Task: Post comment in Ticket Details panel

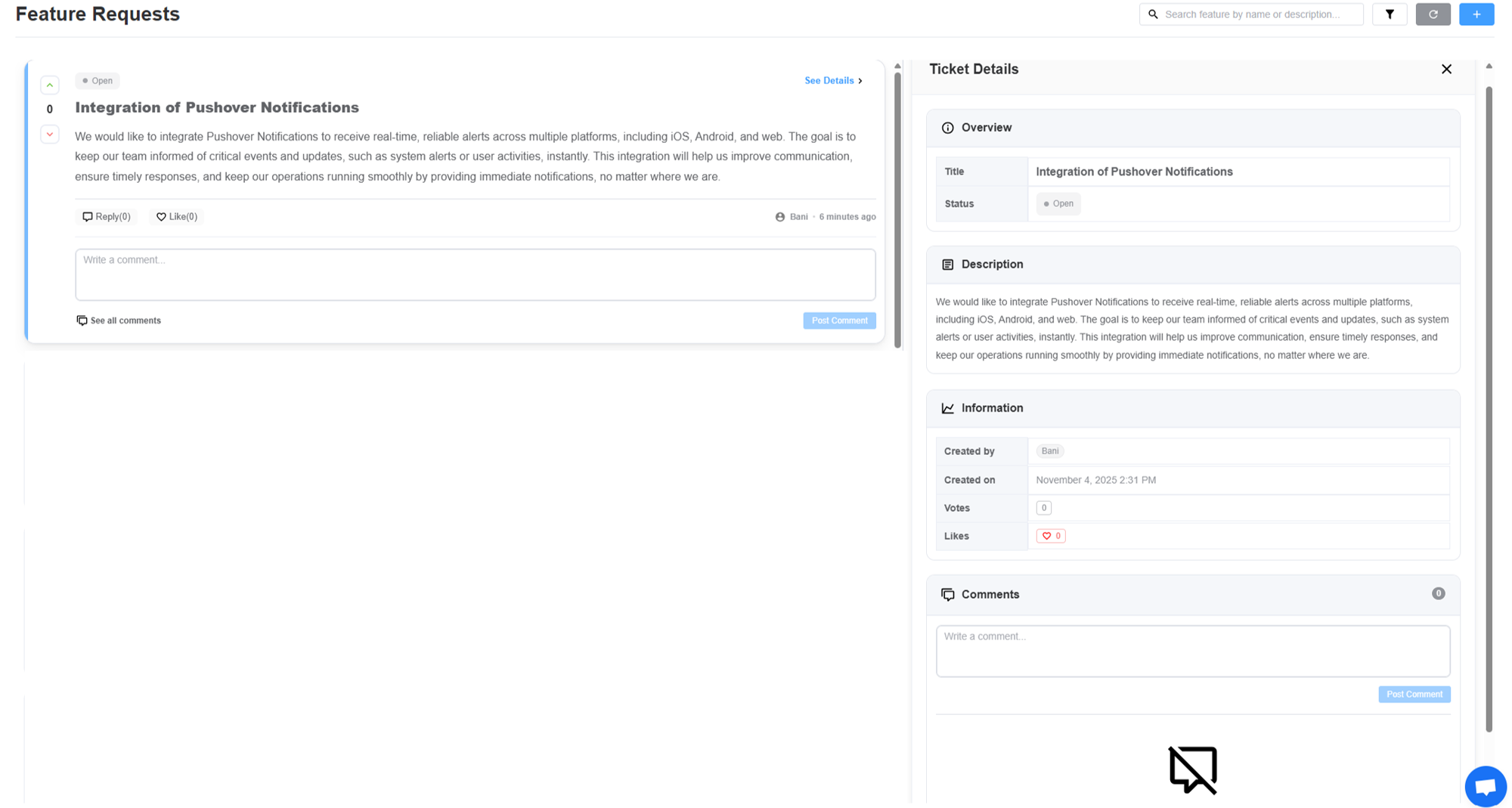Action: tap(1414, 695)
